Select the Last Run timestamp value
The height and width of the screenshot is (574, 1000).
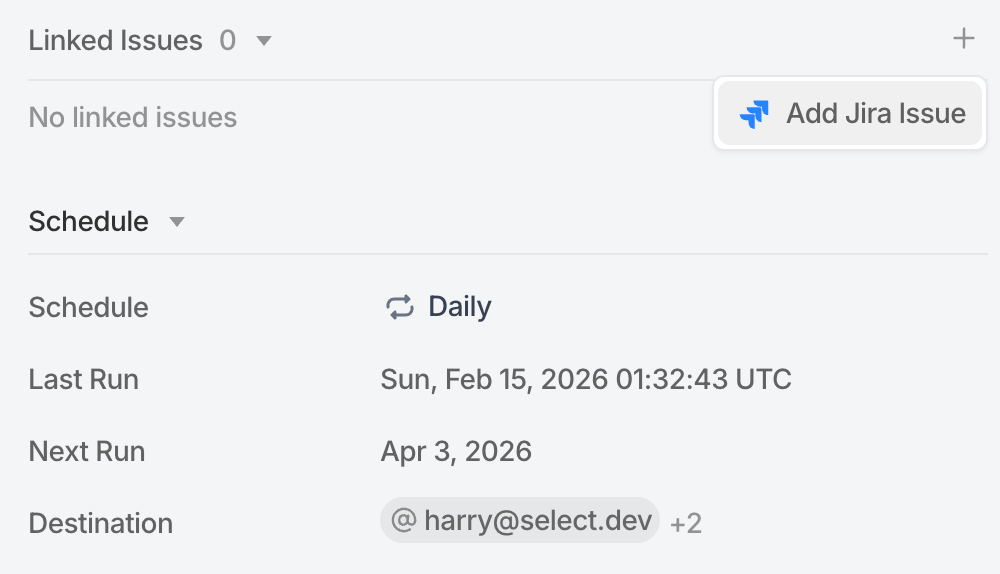(x=585, y=380)
